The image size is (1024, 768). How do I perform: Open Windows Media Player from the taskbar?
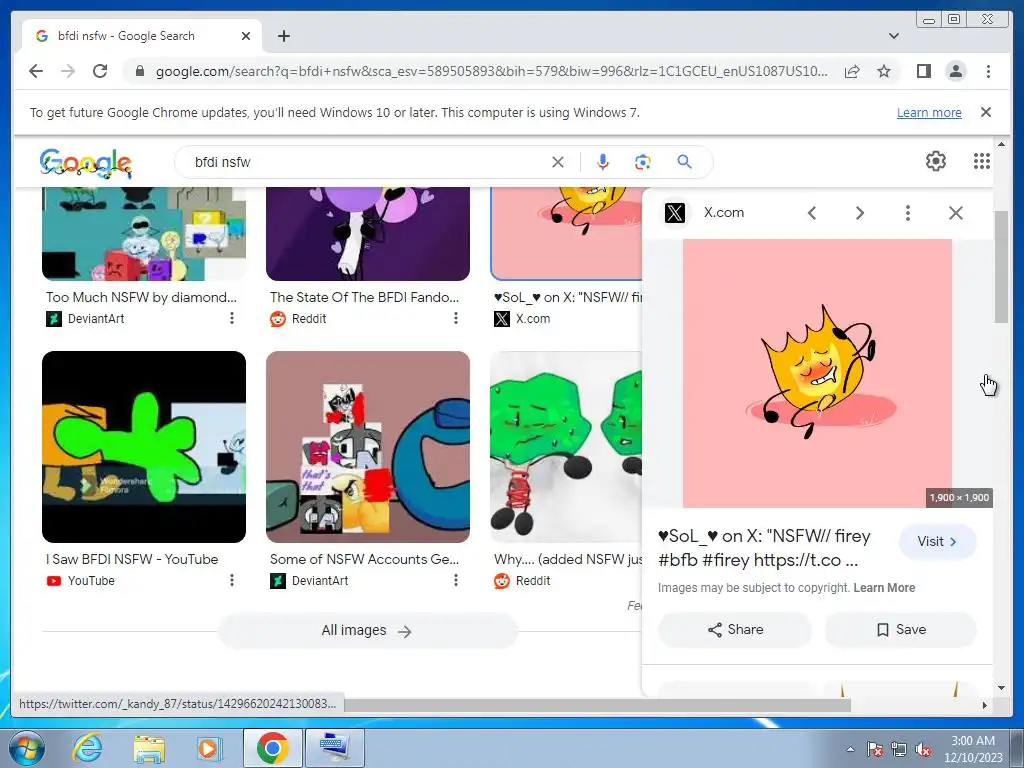pos(209,748)
